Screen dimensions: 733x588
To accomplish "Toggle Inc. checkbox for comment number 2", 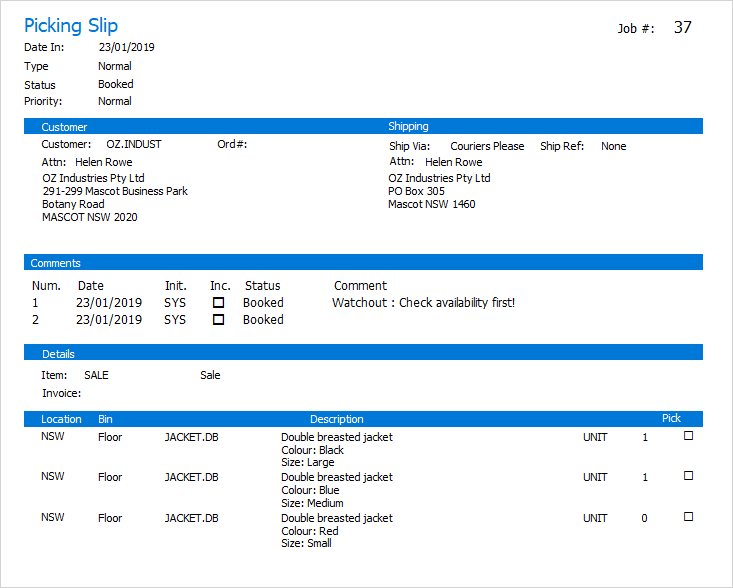I will [x=218, y=320].
